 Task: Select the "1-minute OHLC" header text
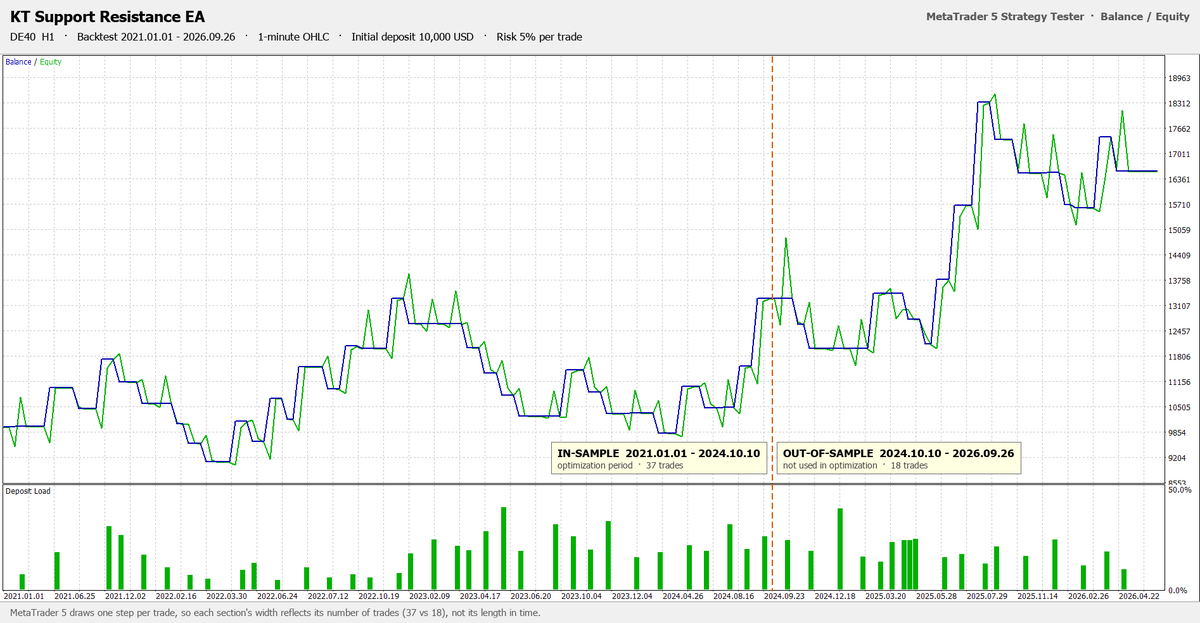pos(293,37)
